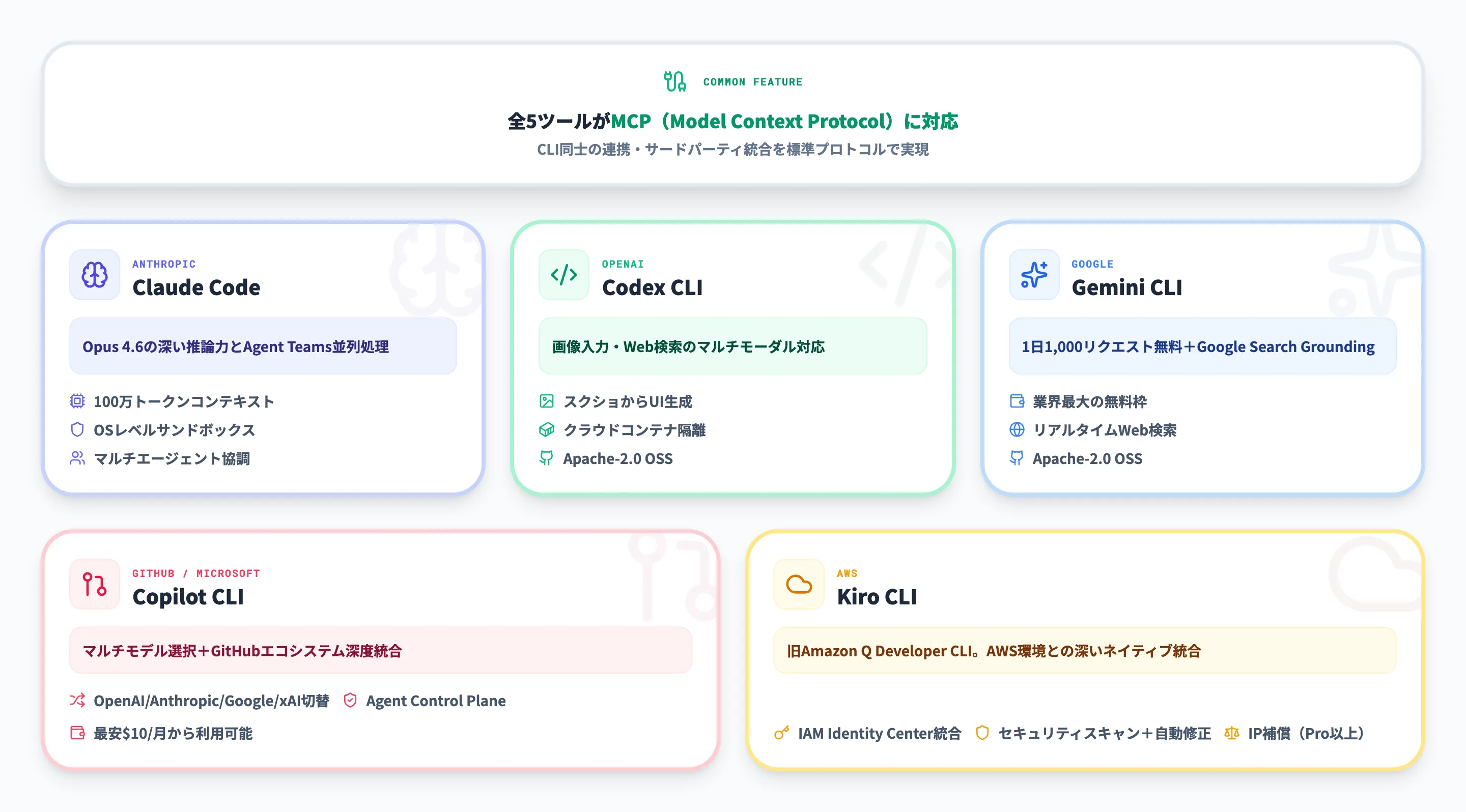Toggle the shield icon next to Agent Control Plane
The image size is (1466, 812).
click(351, 701)
